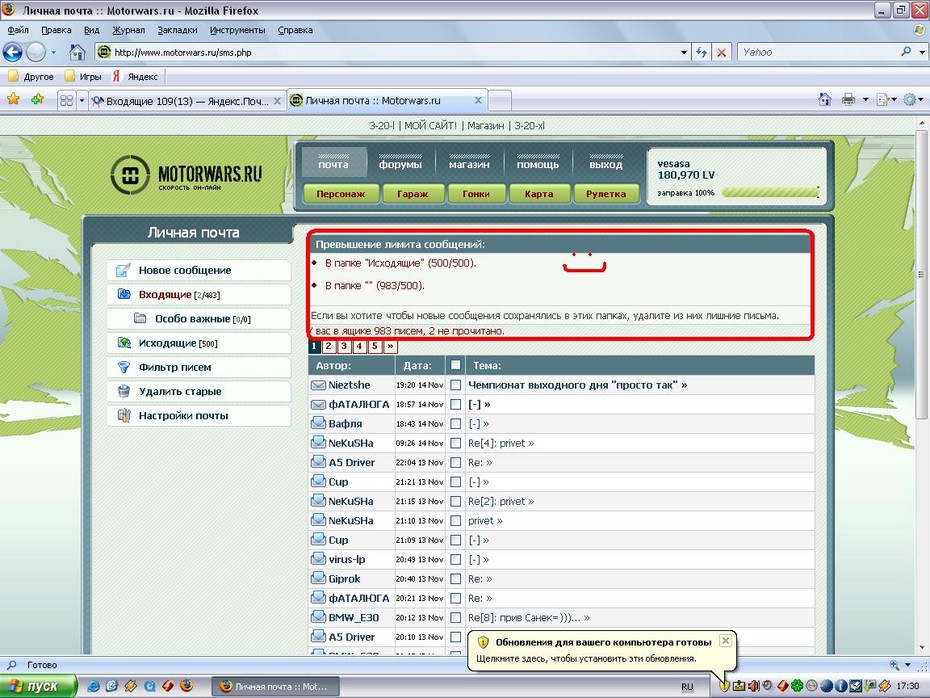The width and height of the screenshot is (930, 698).
Task: Click the заправка 100% fuel progress bar
Action: pyautogui.click(x=770, y=193)
